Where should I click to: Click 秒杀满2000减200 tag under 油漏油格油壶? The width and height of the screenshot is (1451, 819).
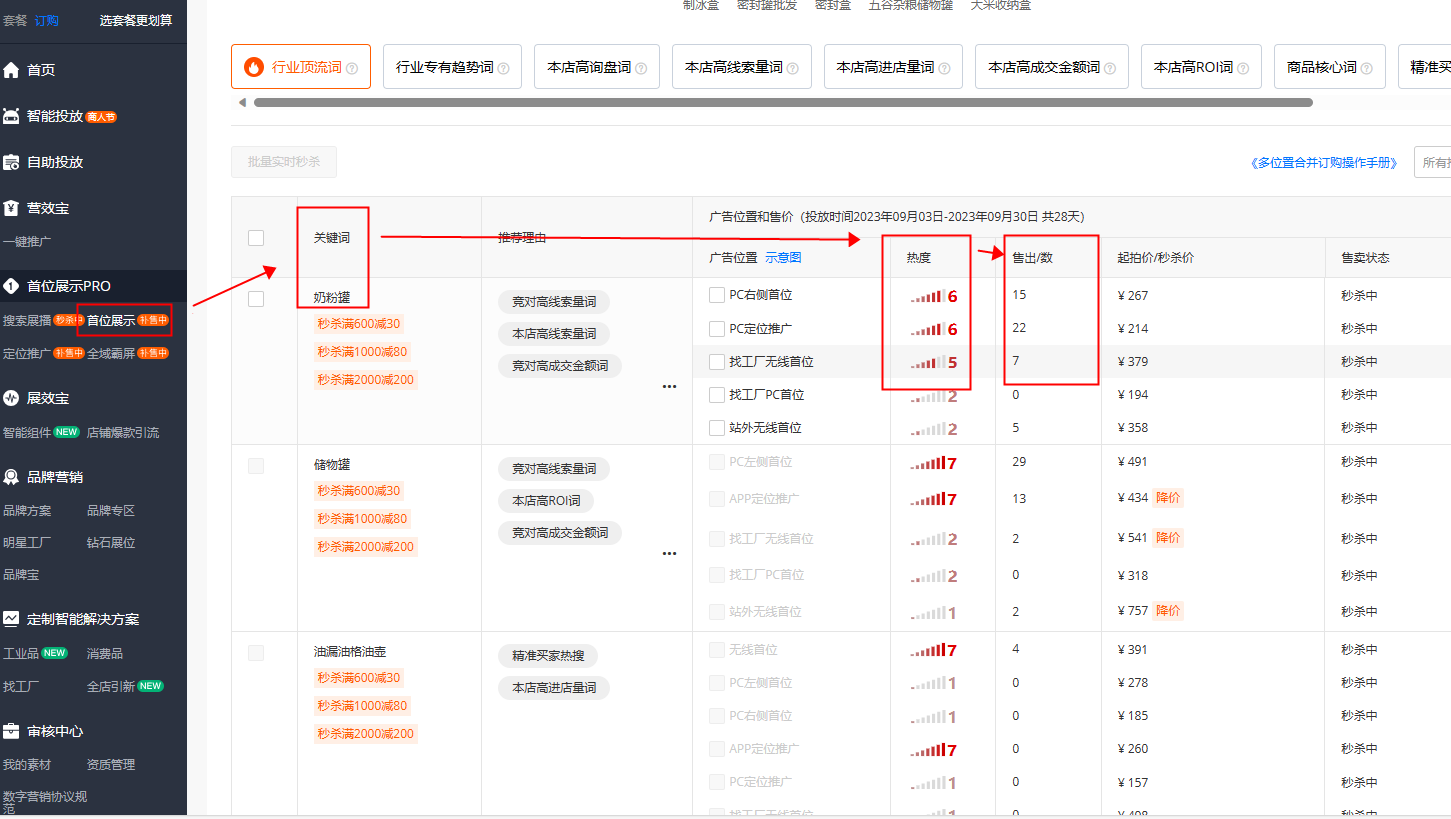coord(366,734)
